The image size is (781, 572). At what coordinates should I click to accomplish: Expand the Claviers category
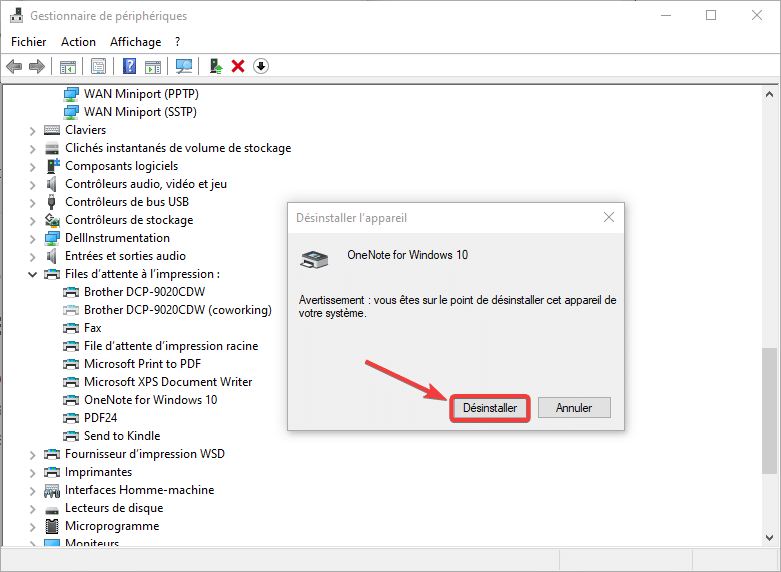[32, 131]
